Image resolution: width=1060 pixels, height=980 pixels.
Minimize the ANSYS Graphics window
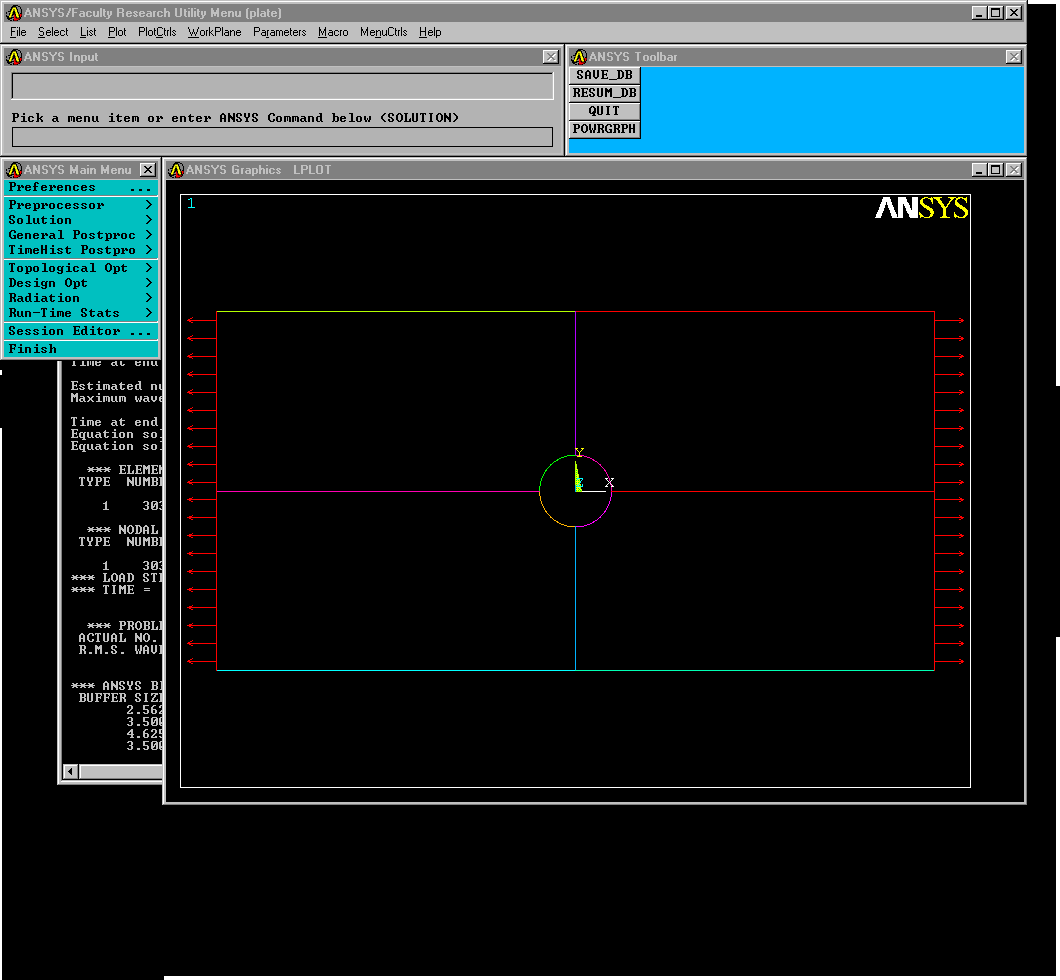pyautogui.click(x=979, y=170)
